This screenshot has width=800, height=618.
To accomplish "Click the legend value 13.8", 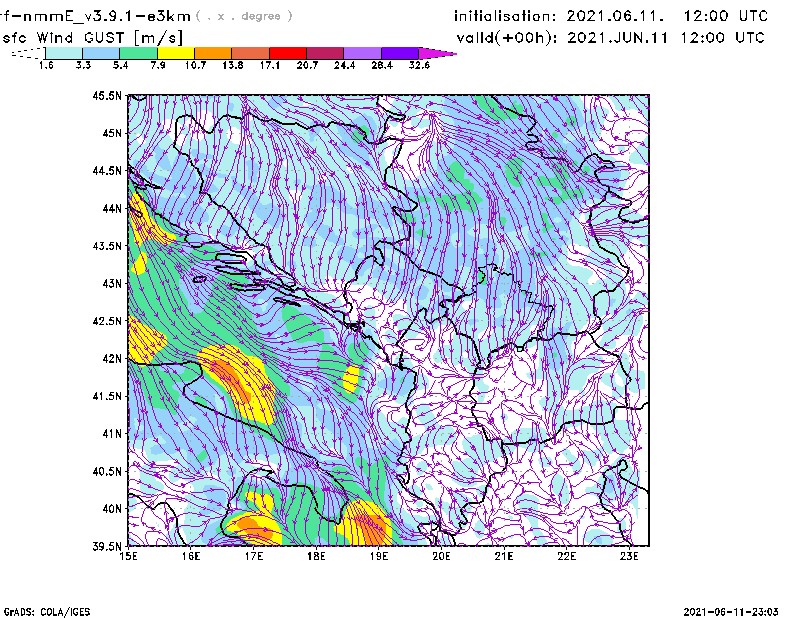I will (x=232, y=65).
